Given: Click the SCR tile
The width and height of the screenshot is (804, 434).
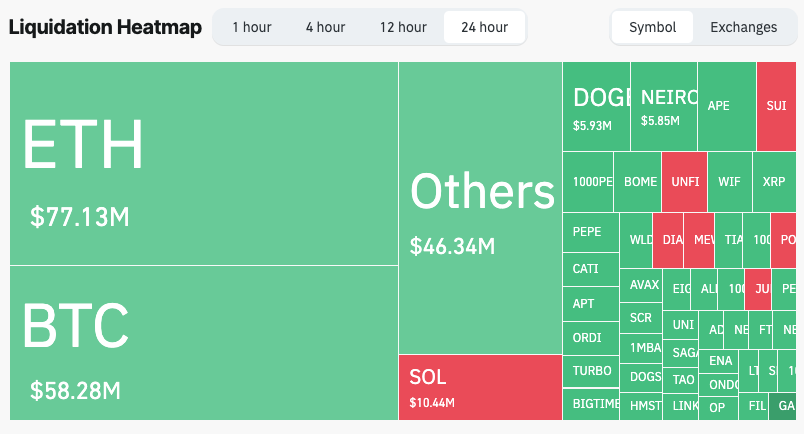Looking at the screenshot, I should tap(641, 318).
